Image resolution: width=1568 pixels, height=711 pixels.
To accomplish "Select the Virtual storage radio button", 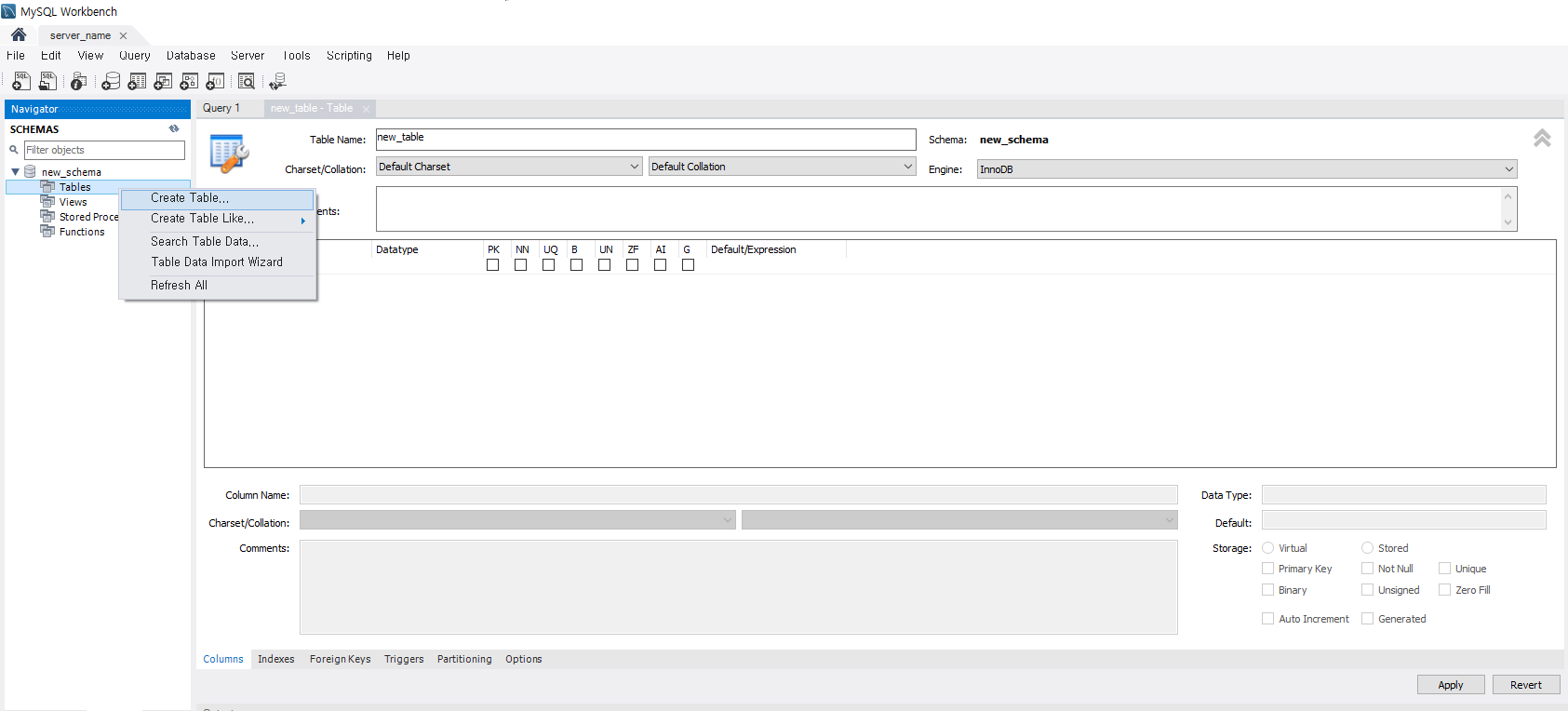I will tap(1267, 548).
